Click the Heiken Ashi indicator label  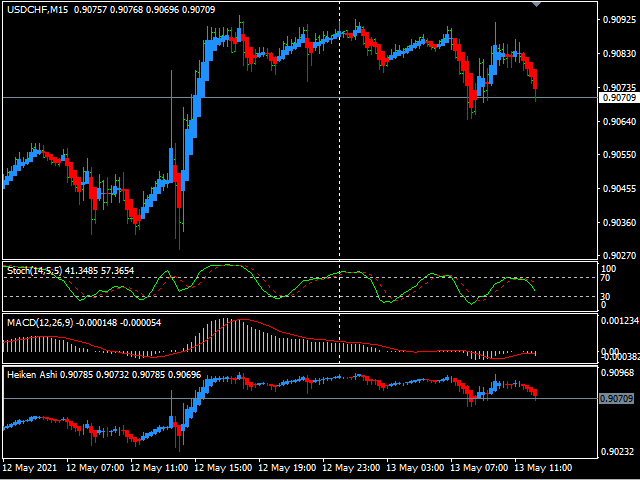point(31,375)
